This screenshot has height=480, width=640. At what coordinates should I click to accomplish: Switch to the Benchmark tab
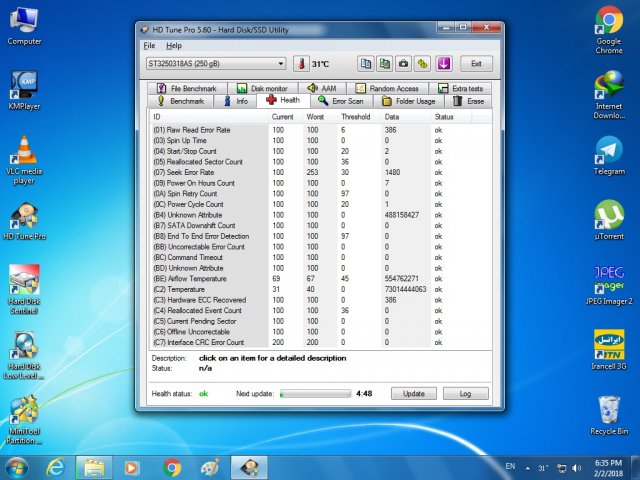pyautogui.click(x=181, y=101)
